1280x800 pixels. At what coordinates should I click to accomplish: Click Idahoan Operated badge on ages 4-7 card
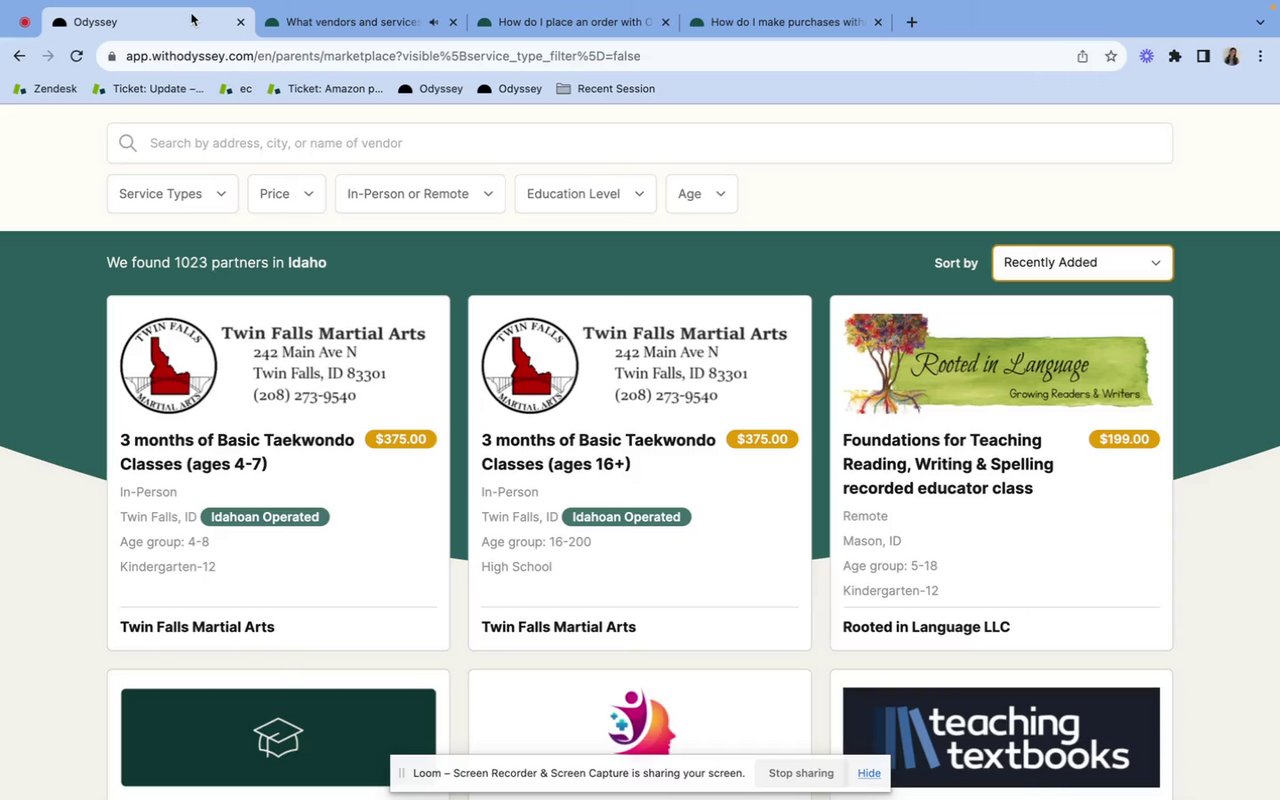265,517
